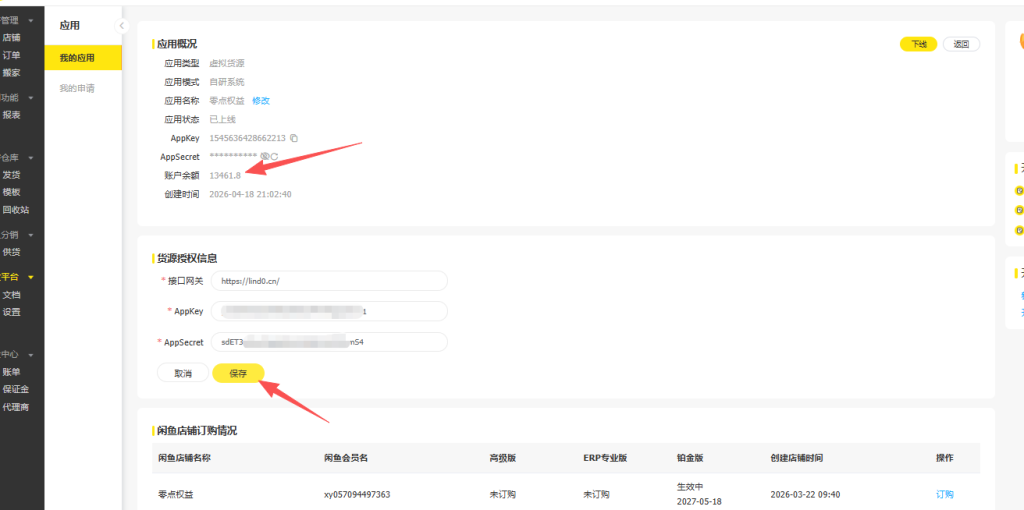Collapse the 分销 menu group
This screenshot has height=510, width=1024.
point(30,235)
